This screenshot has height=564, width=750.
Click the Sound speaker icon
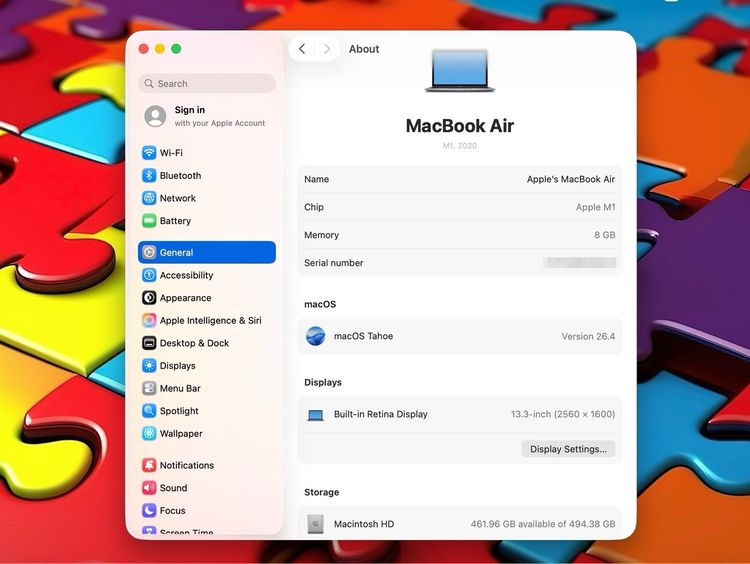click(x=149, y=487)
